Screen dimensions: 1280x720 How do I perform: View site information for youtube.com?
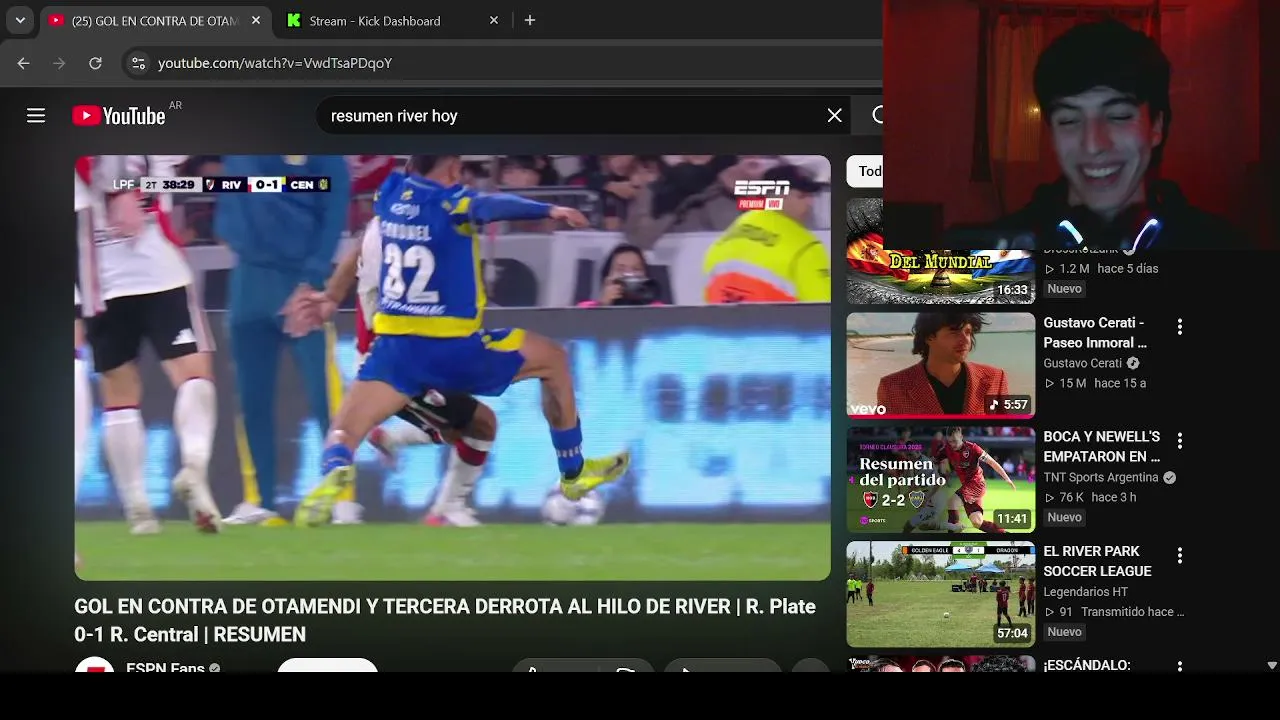click(138, 63)
